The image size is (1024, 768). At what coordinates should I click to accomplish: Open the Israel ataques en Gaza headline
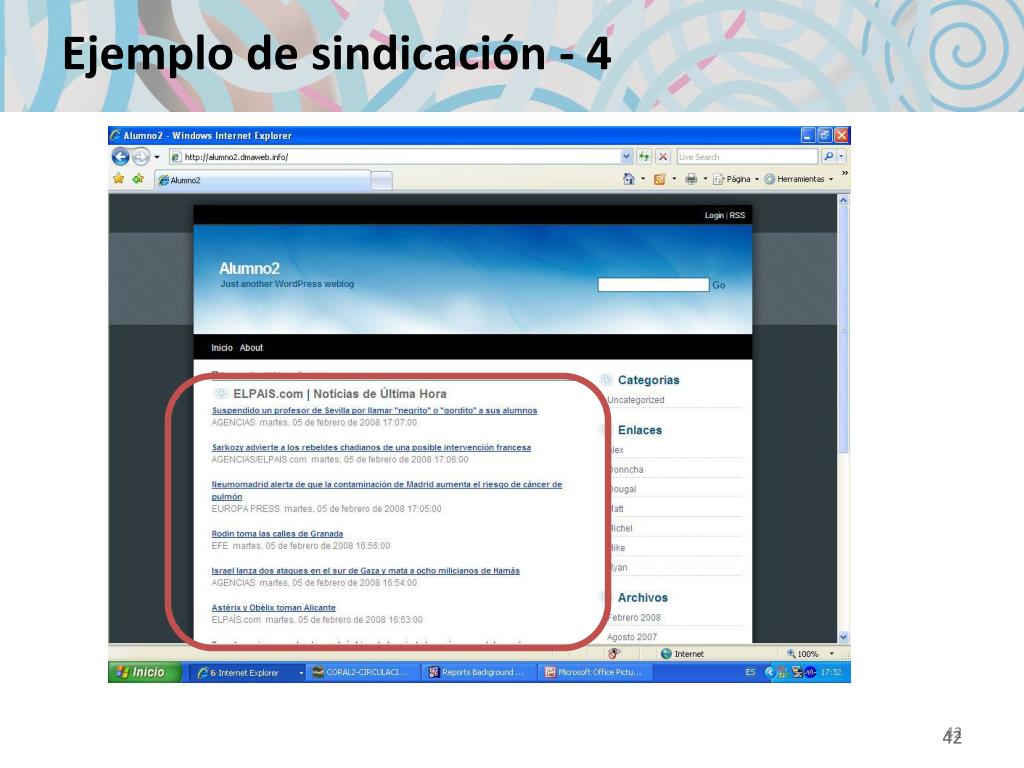click(x=366, y=571)
